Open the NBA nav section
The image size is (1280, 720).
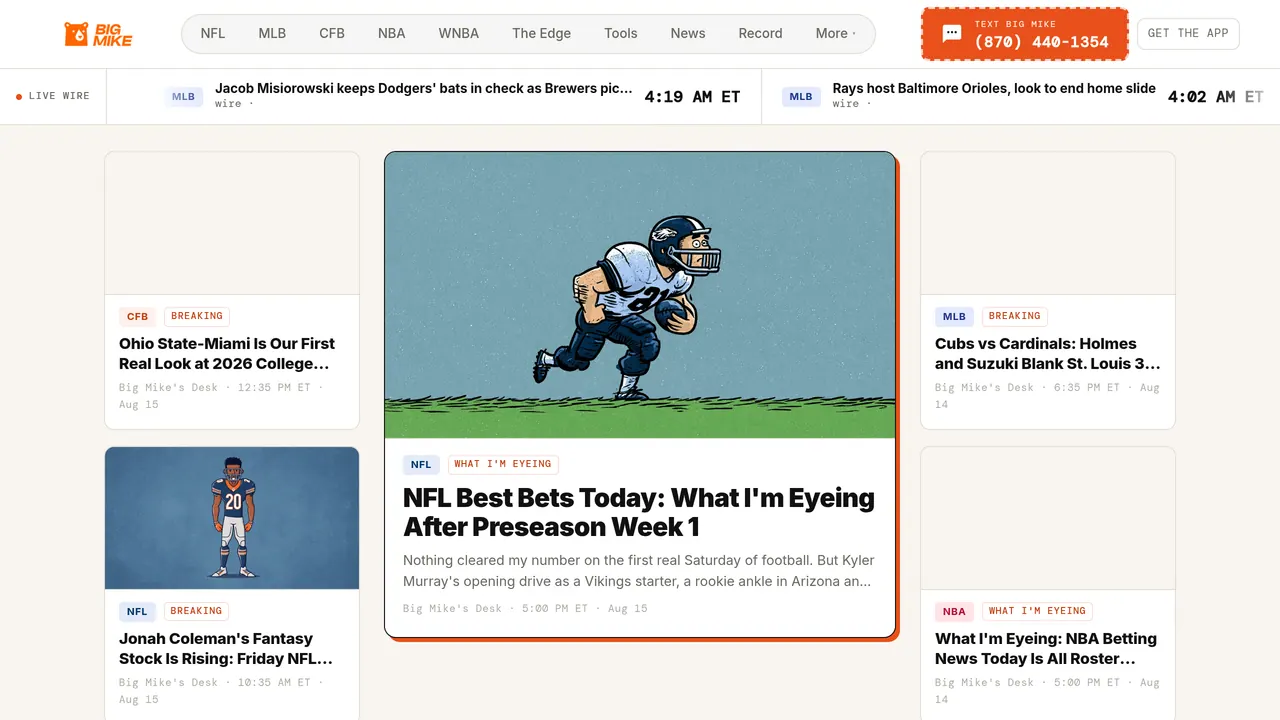click(392, 33)
